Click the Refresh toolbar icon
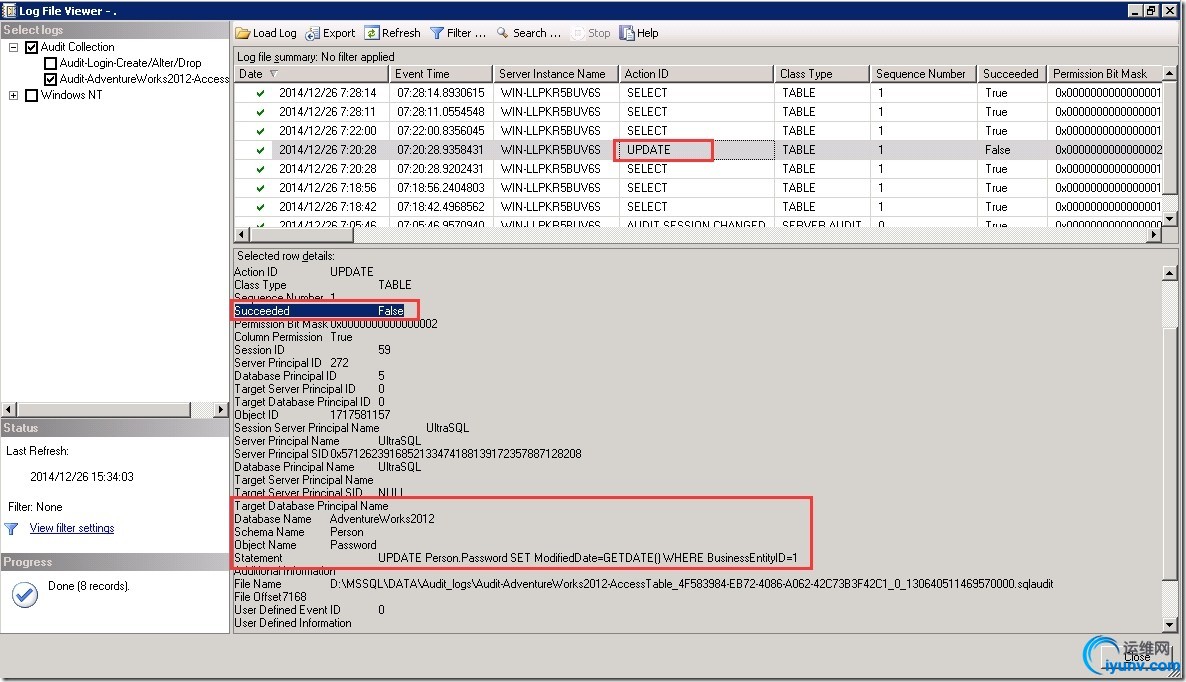The width and height of the screenshot is (1186, 682). pyautogui.click(x=371, y=33)
